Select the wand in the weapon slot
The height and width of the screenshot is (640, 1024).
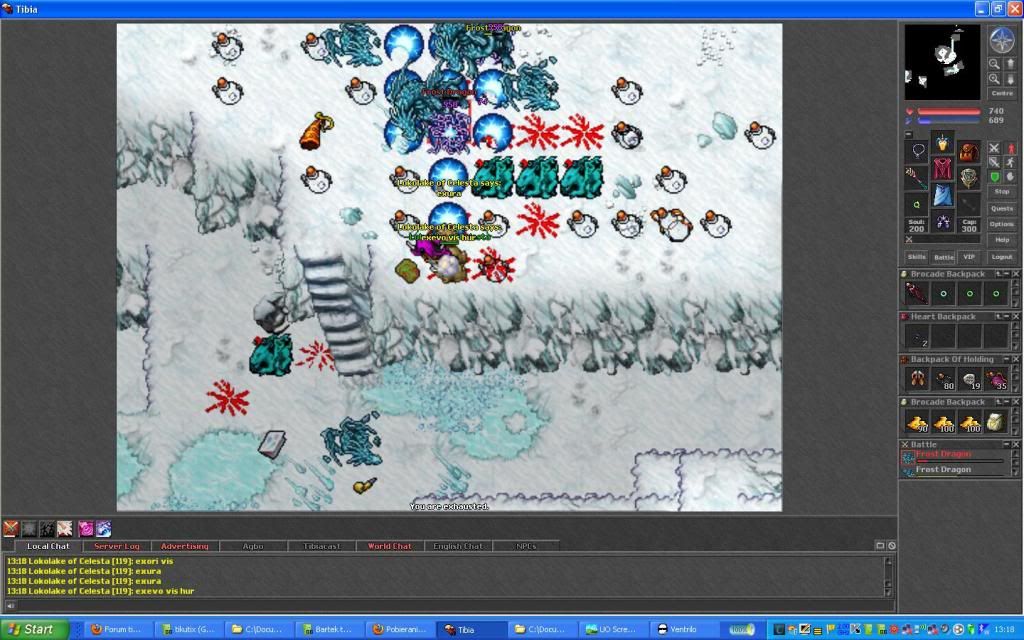918,177
